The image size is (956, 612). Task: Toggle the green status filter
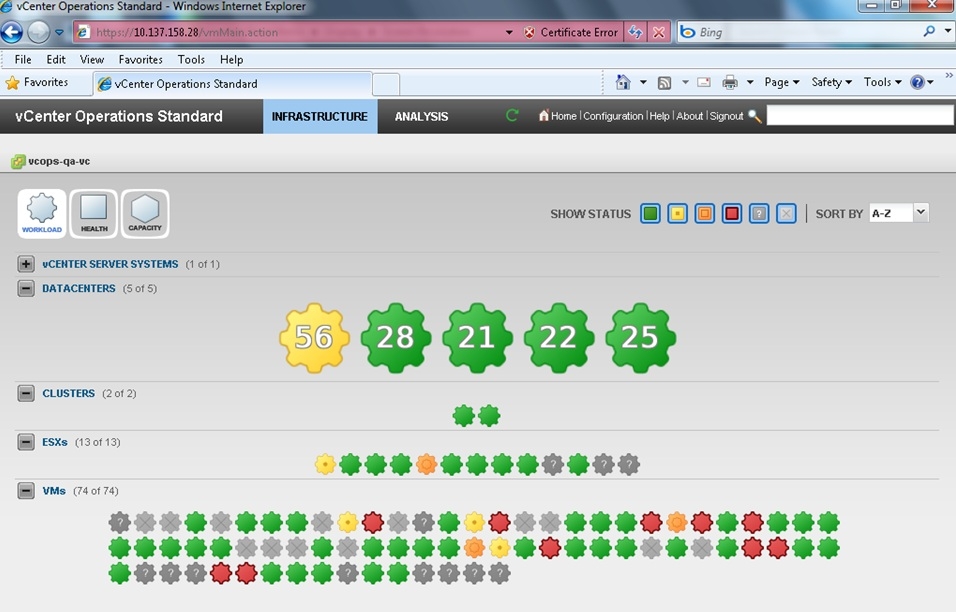point(651,213)
